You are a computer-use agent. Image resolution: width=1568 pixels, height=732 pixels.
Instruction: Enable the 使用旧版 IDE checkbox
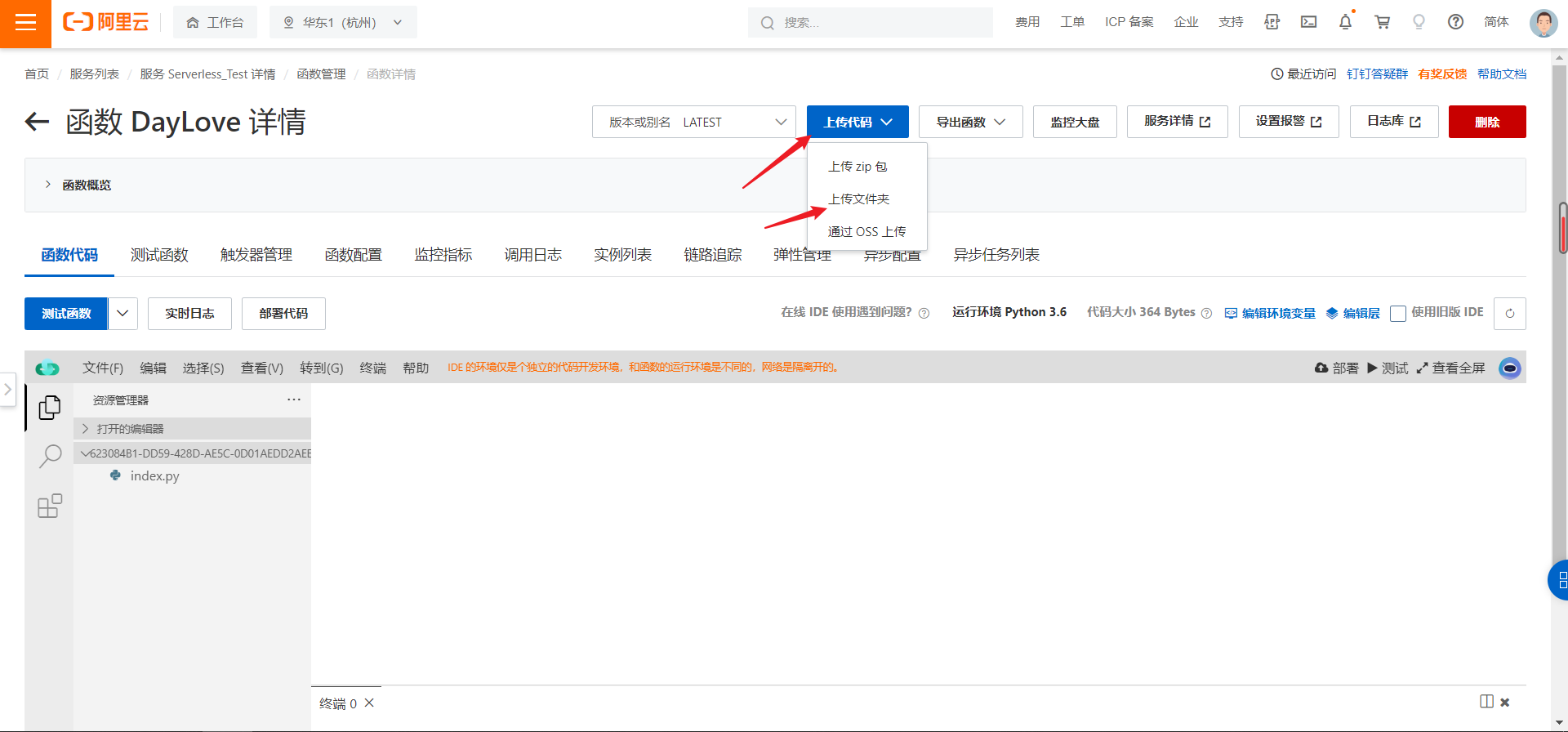[1398, 314]
